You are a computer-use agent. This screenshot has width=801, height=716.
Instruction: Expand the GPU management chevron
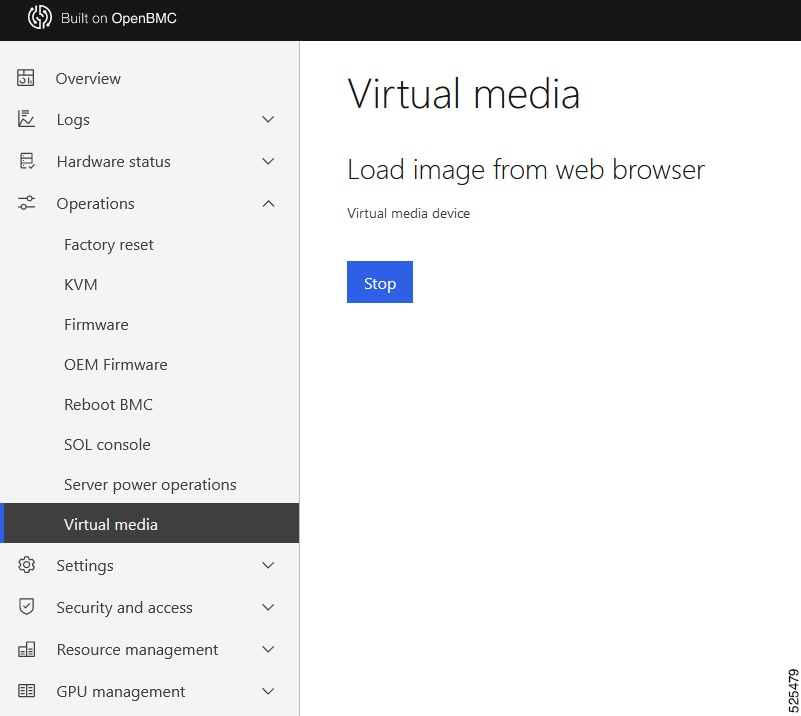pyautogui.click(x=268, y=692)
